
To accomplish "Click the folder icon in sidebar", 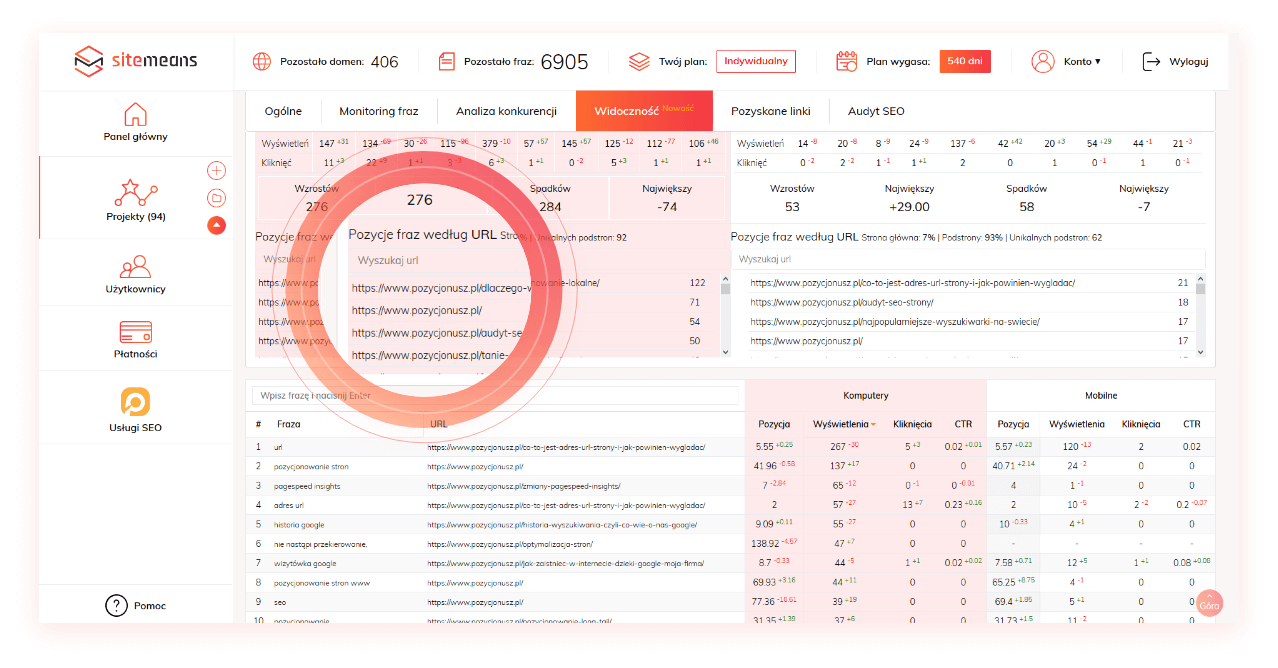I will [216, 198].
